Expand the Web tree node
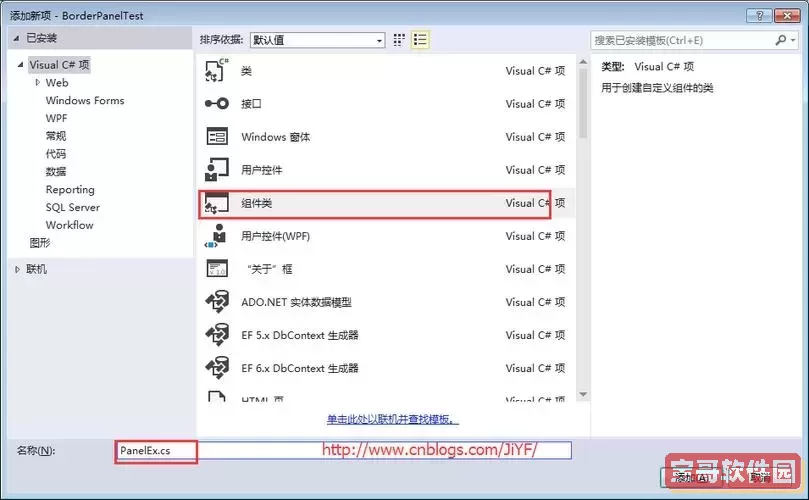 (37, 83)
